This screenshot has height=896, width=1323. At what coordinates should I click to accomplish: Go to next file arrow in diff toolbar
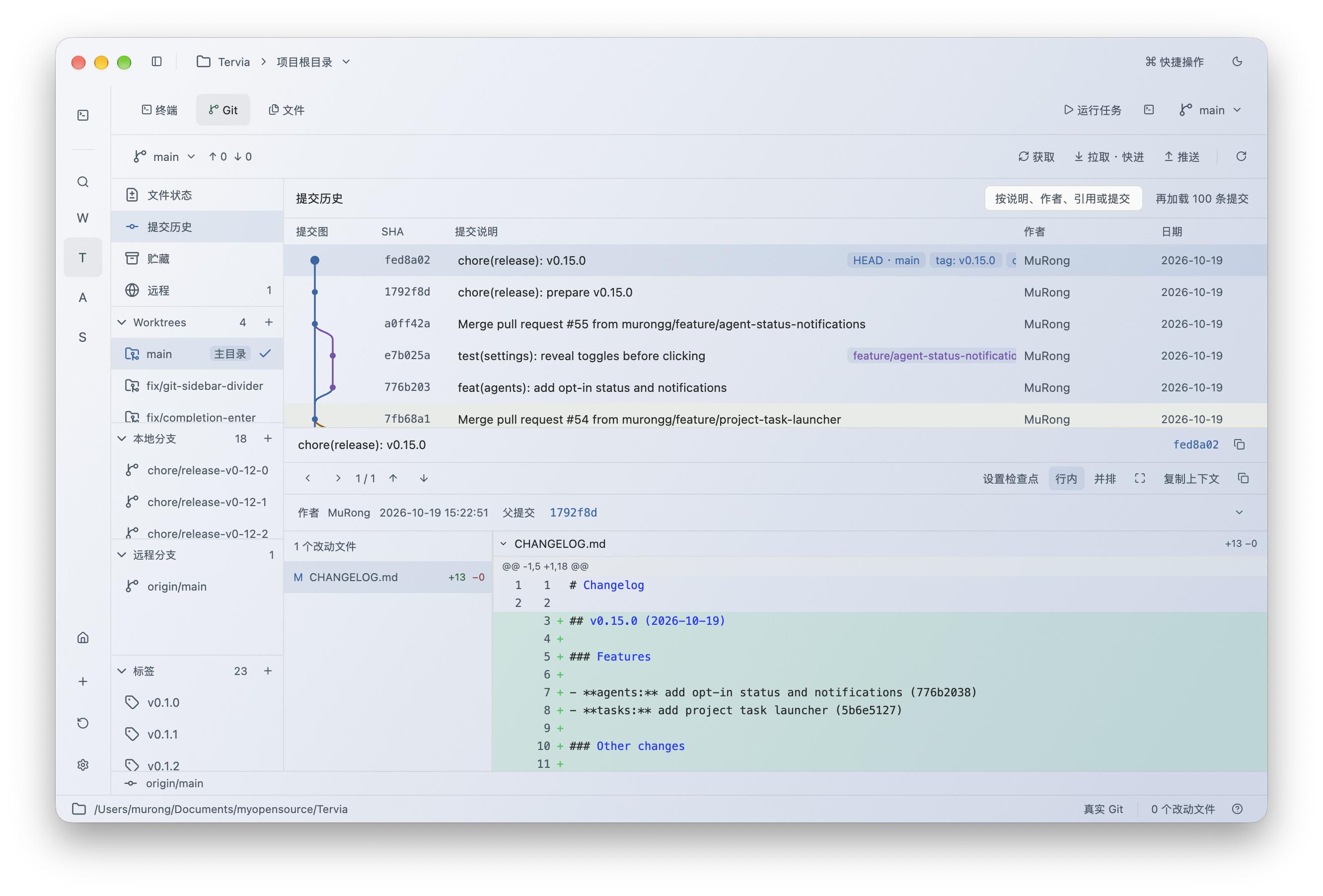pyautogui.click(x=338, y=479)
